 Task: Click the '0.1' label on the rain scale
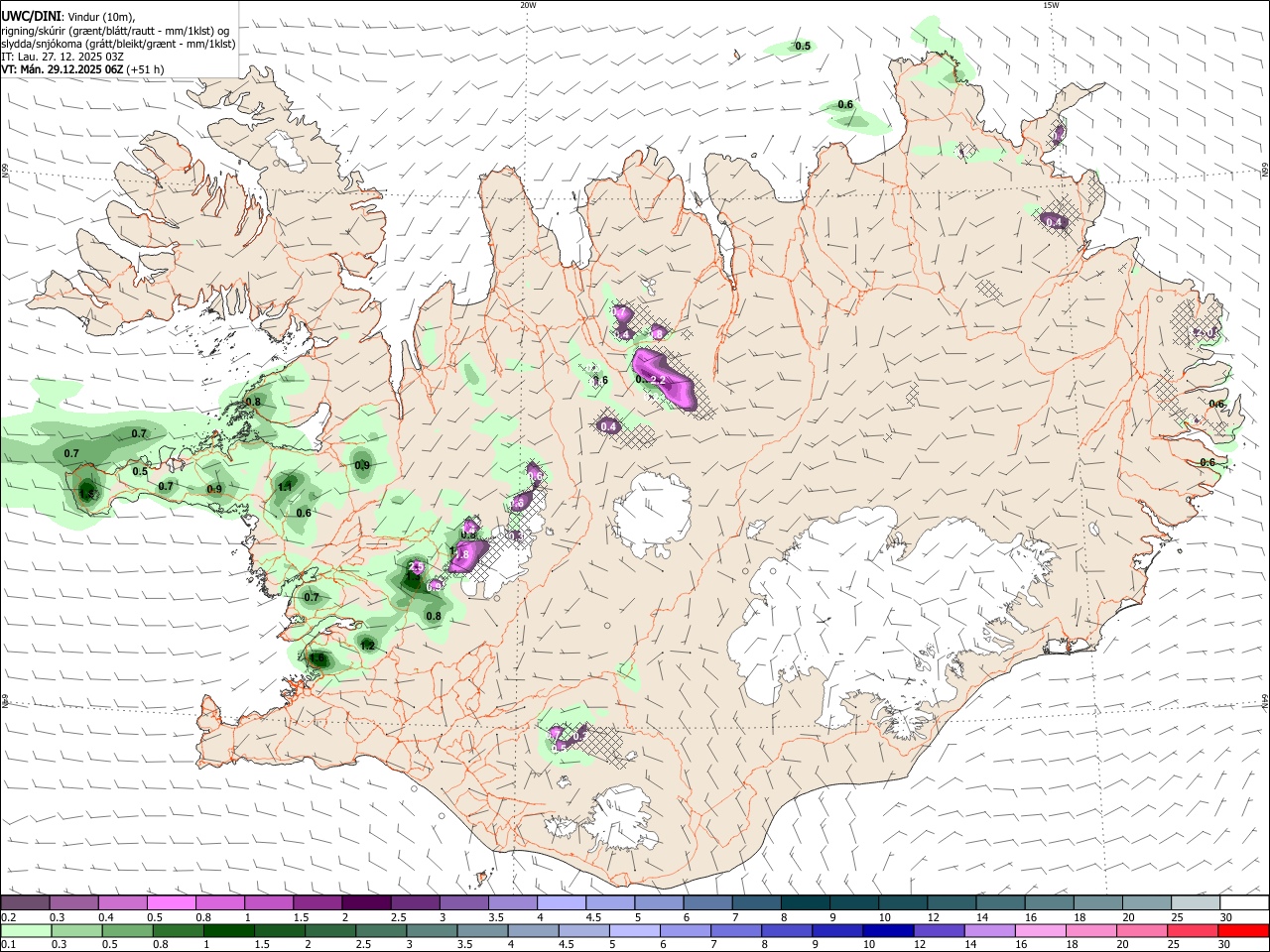[x=8, y=945]
